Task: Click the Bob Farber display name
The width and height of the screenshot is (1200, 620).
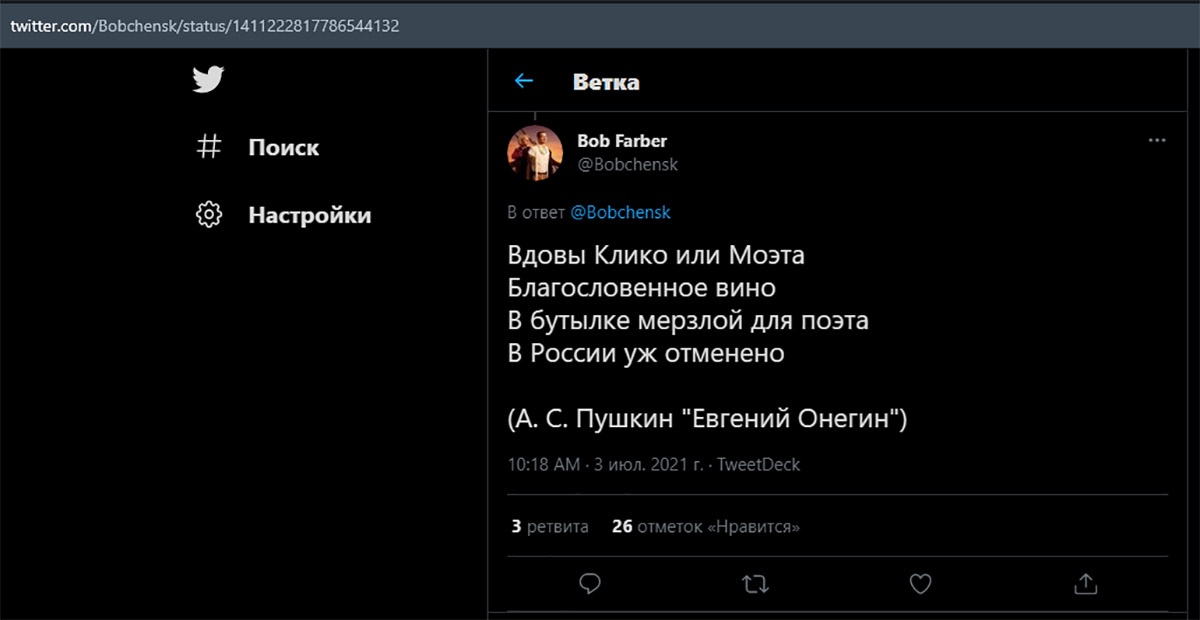Action: (x=622, y=141)
